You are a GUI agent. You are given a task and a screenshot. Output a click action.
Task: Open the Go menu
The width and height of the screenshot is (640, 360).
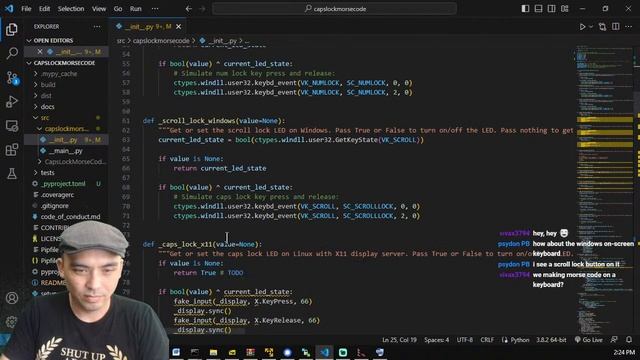pos(118,9)
